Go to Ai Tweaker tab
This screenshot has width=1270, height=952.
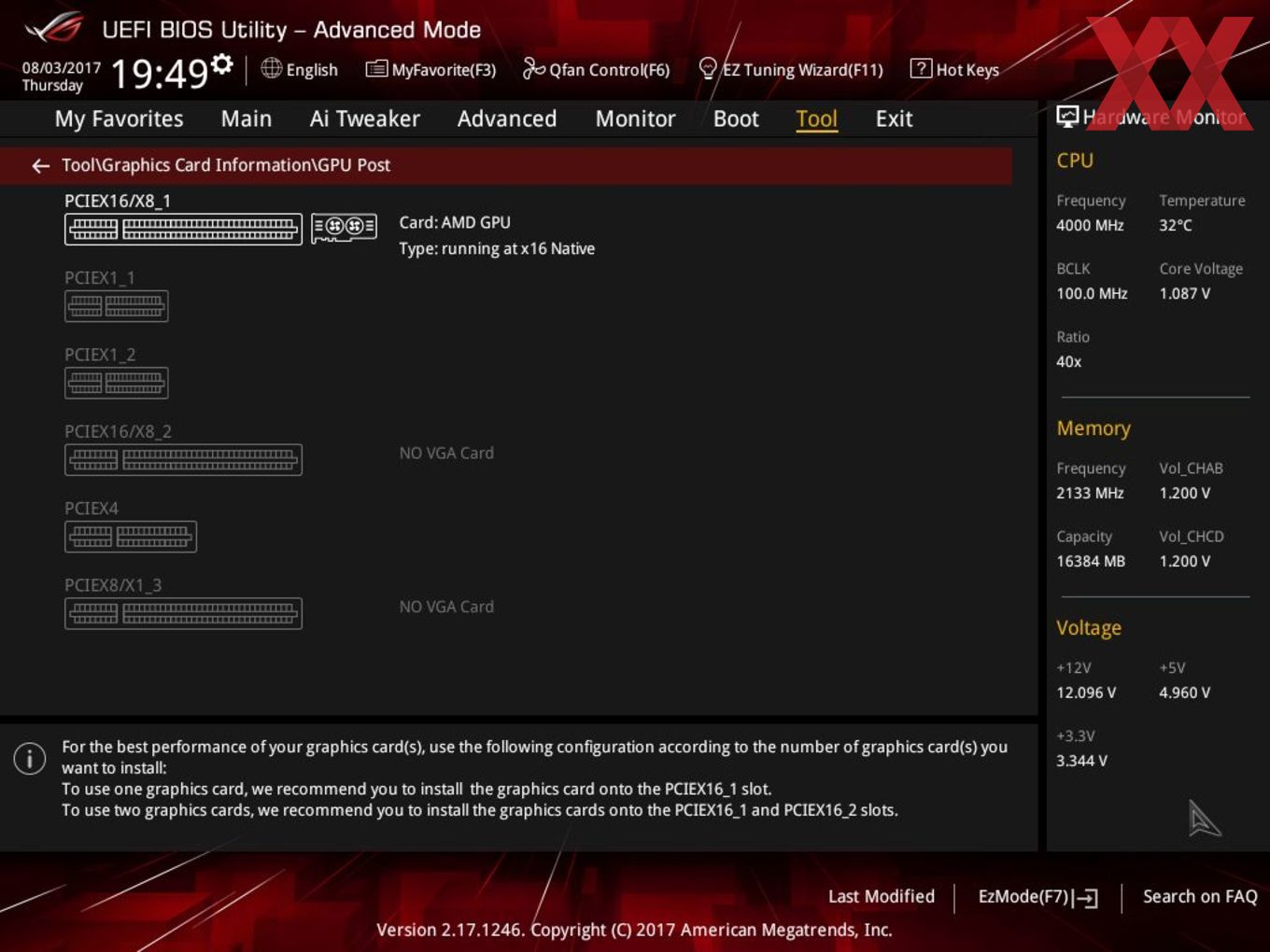point(364,119)
